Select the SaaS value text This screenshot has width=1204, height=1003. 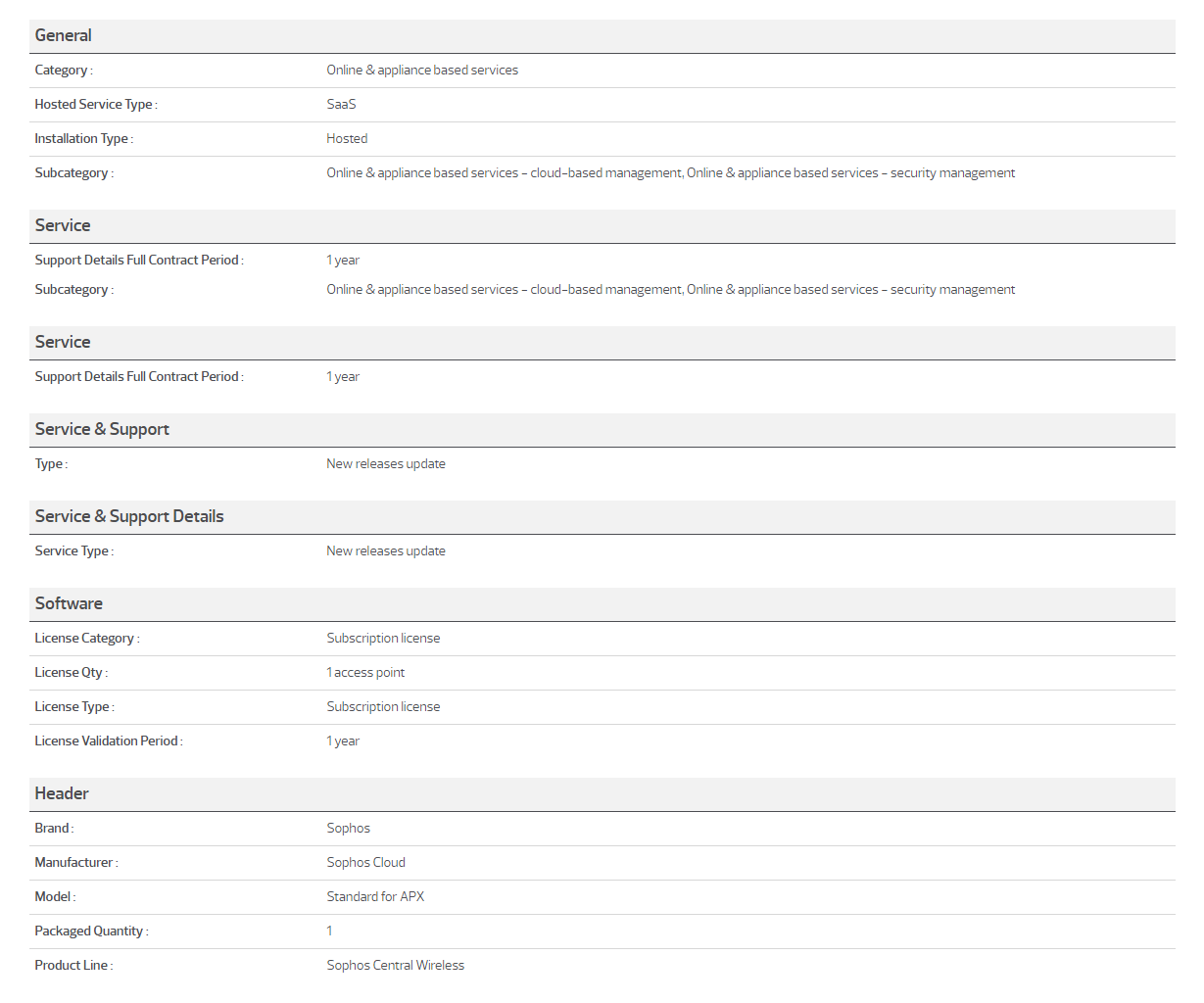tap(341, 105)
